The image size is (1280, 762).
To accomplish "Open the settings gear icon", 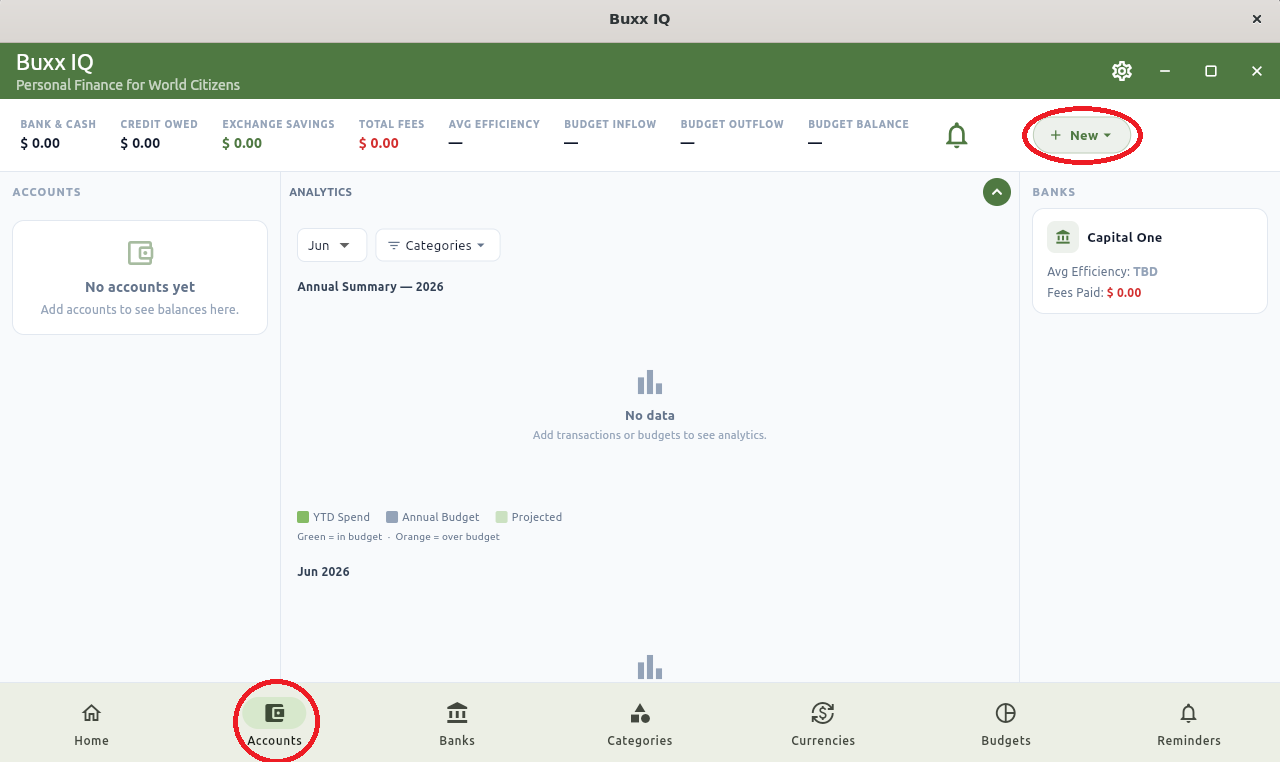I will coord(1121,71).
